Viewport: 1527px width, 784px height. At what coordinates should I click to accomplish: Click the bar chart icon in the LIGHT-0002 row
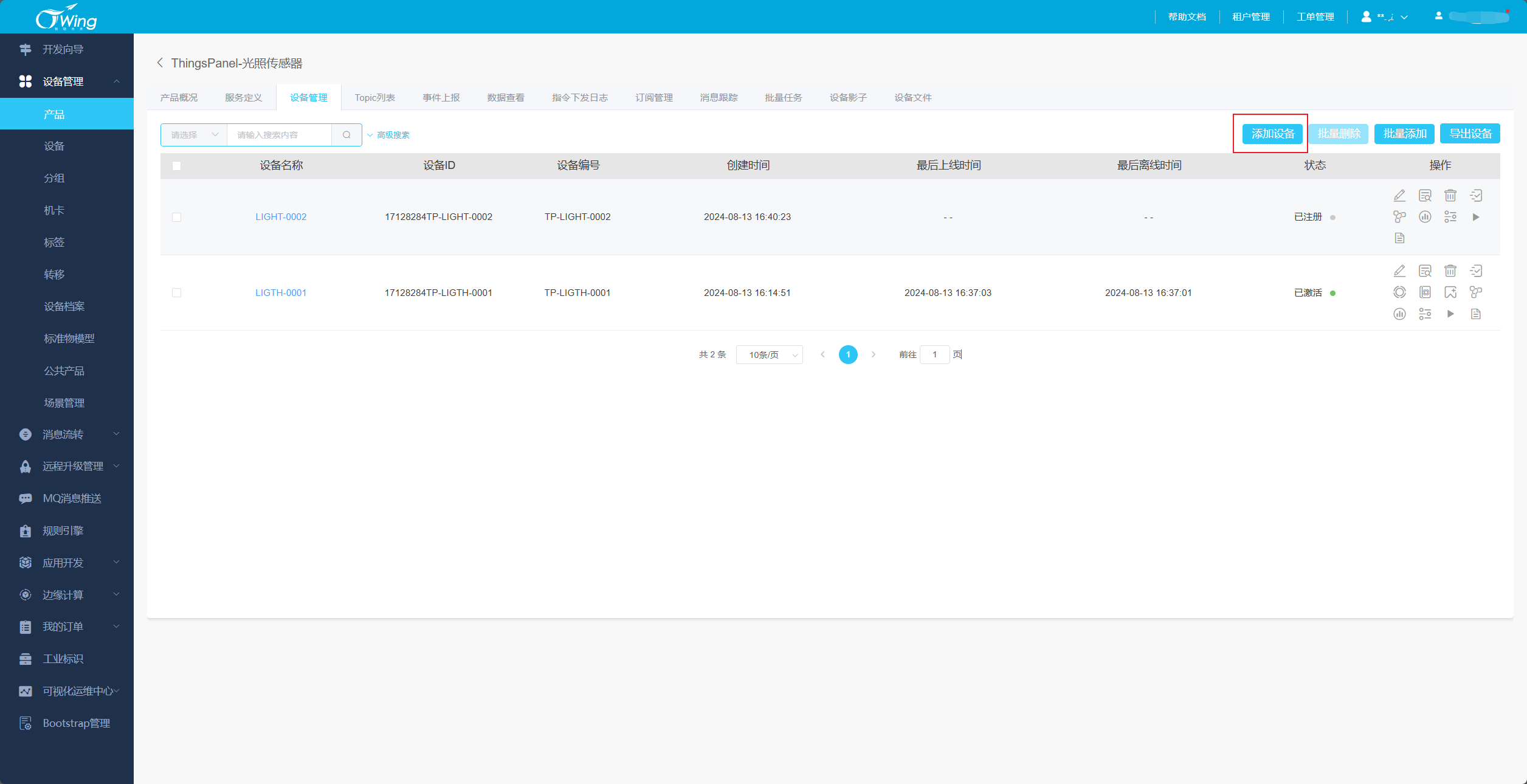coord(1425,217)
